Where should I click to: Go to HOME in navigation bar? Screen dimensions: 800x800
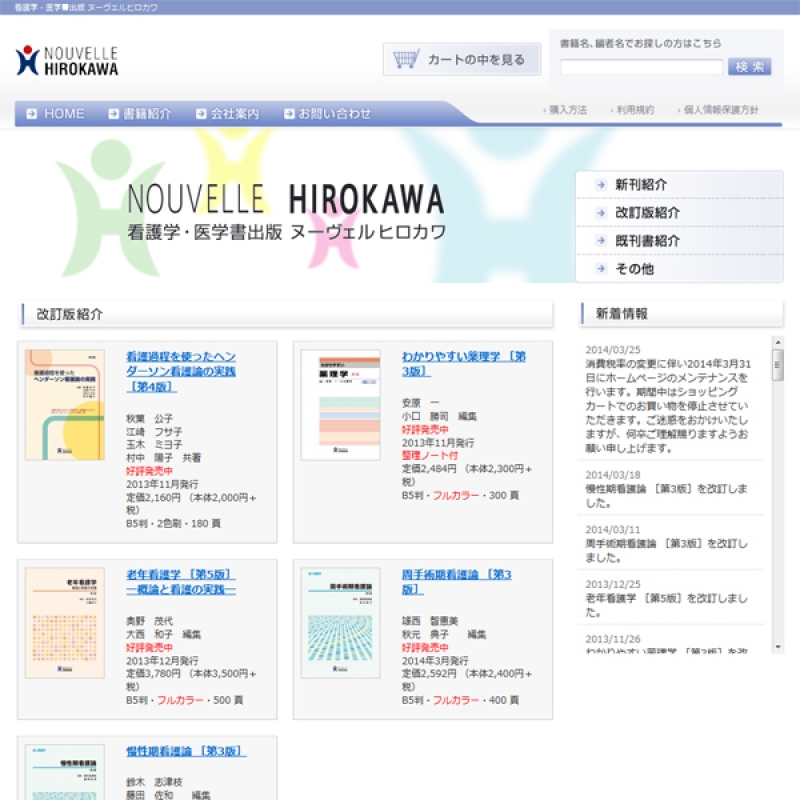point(56,113)
